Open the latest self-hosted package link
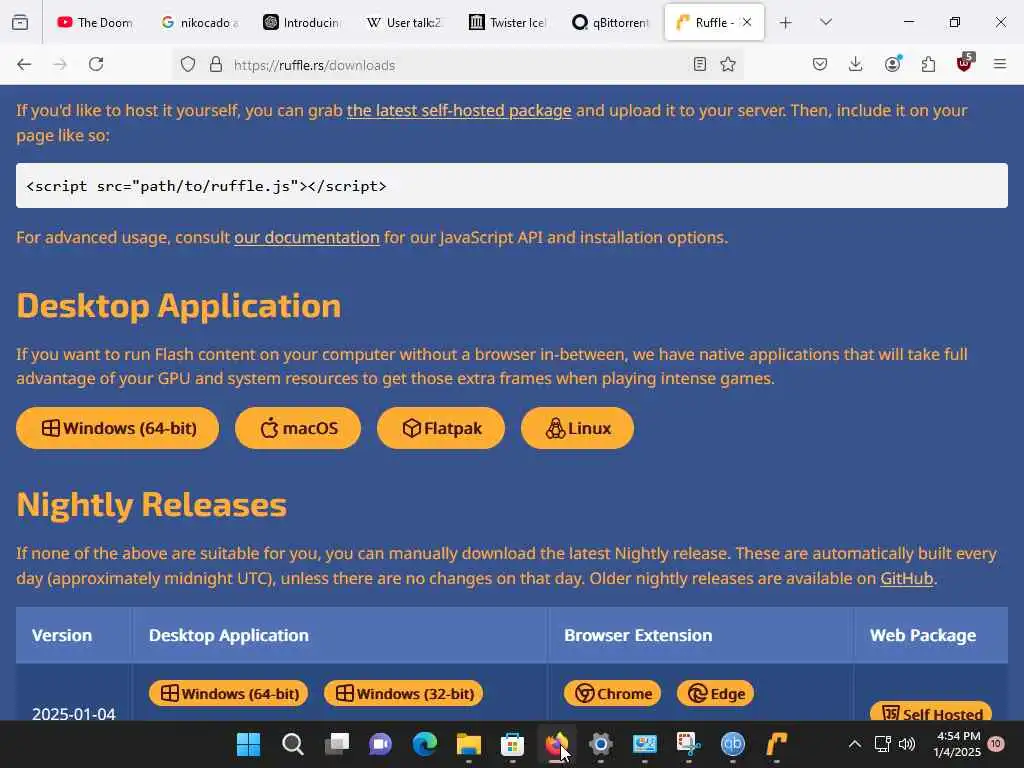The height and width of the screenshot is (768, 1024). tap(459, 110)
